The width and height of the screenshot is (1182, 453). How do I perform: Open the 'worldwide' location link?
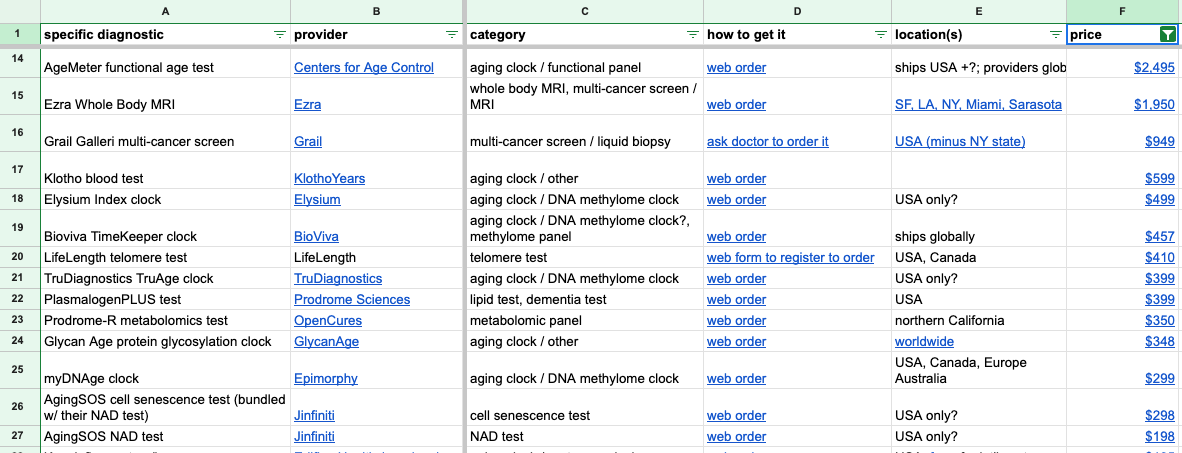924,342
